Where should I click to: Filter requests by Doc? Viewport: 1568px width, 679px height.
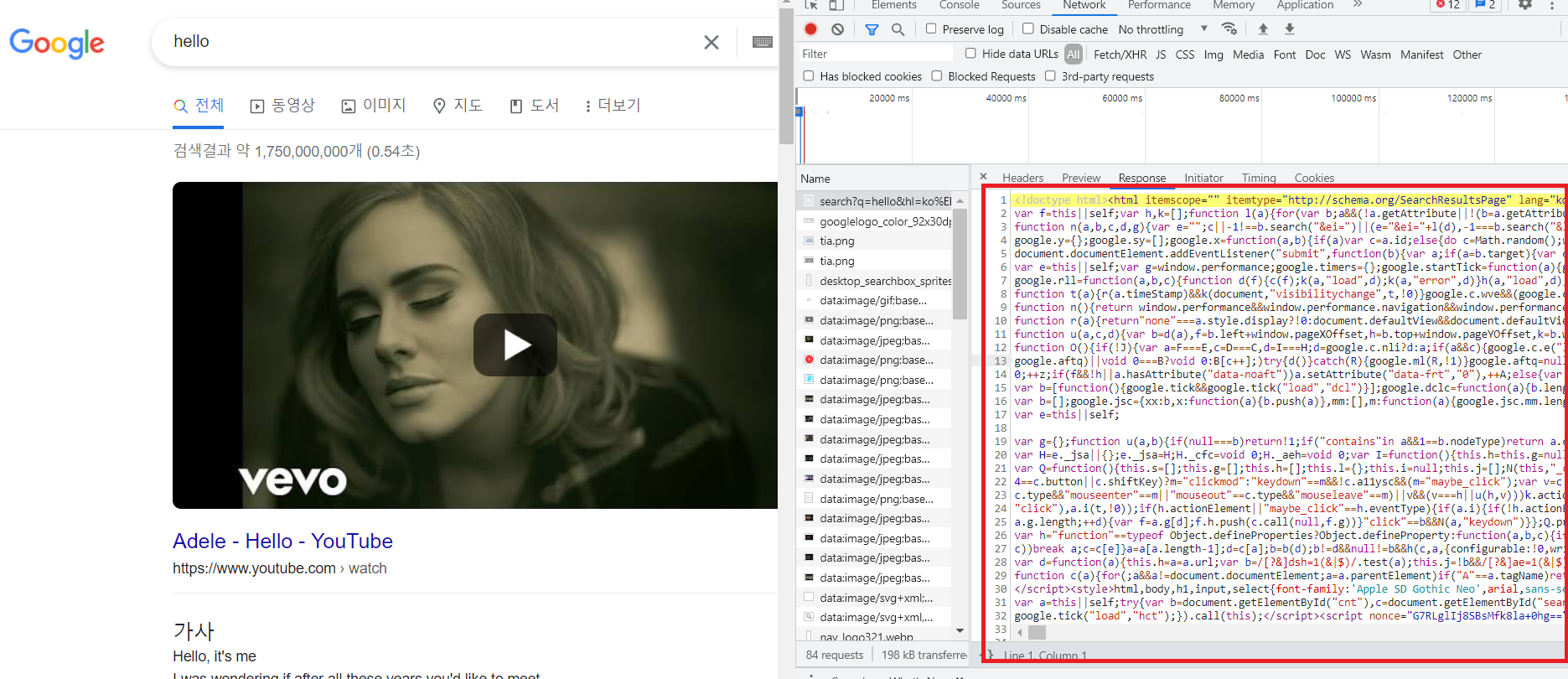tap(1315, 54)
